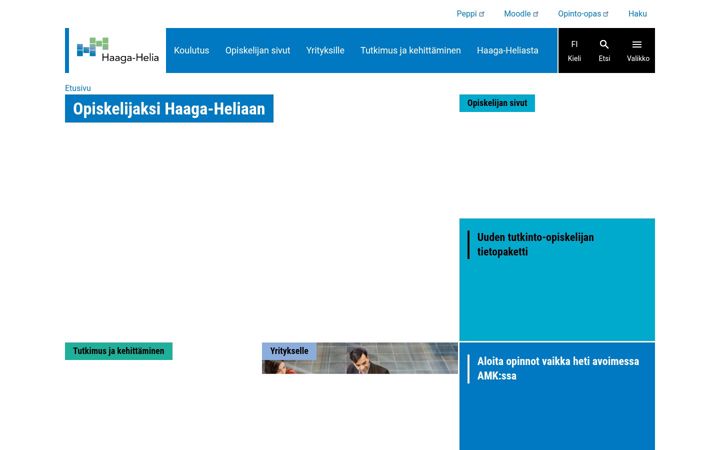This screenshot has width=720, height=450.
Task: Open the Opinto-opas external link
Action: (x=583, y=14)
